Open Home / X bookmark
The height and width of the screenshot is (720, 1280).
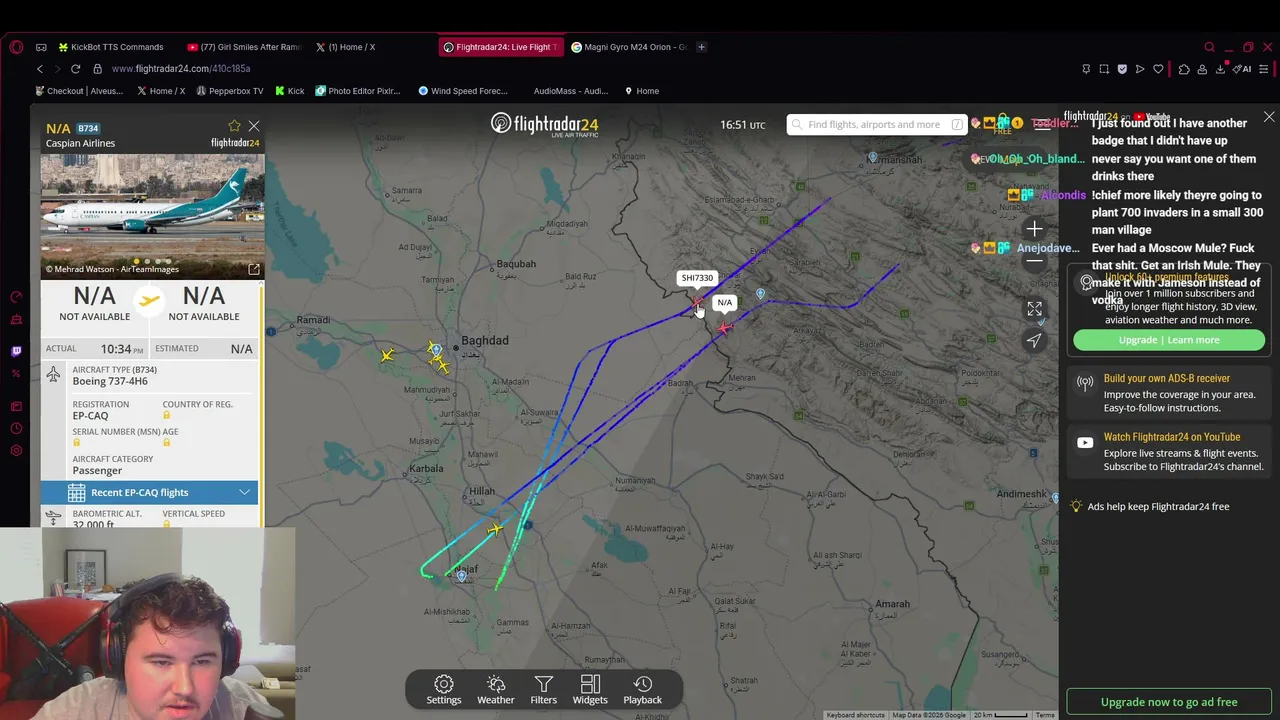pyautogui.click(x=161, y=91)
